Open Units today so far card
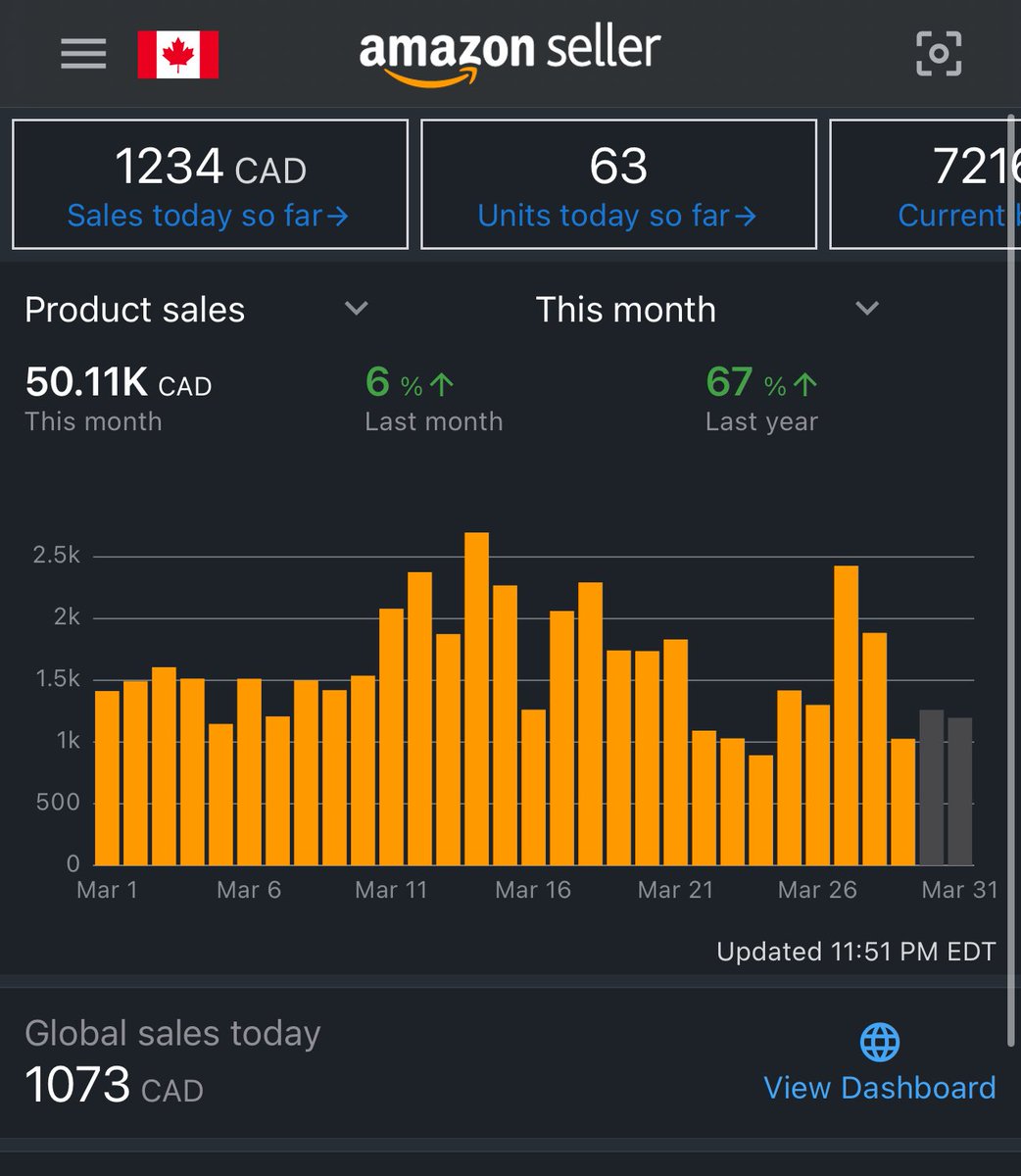Image resolution: width=1021 pixels, height=1176 pixels. [618, 184]
